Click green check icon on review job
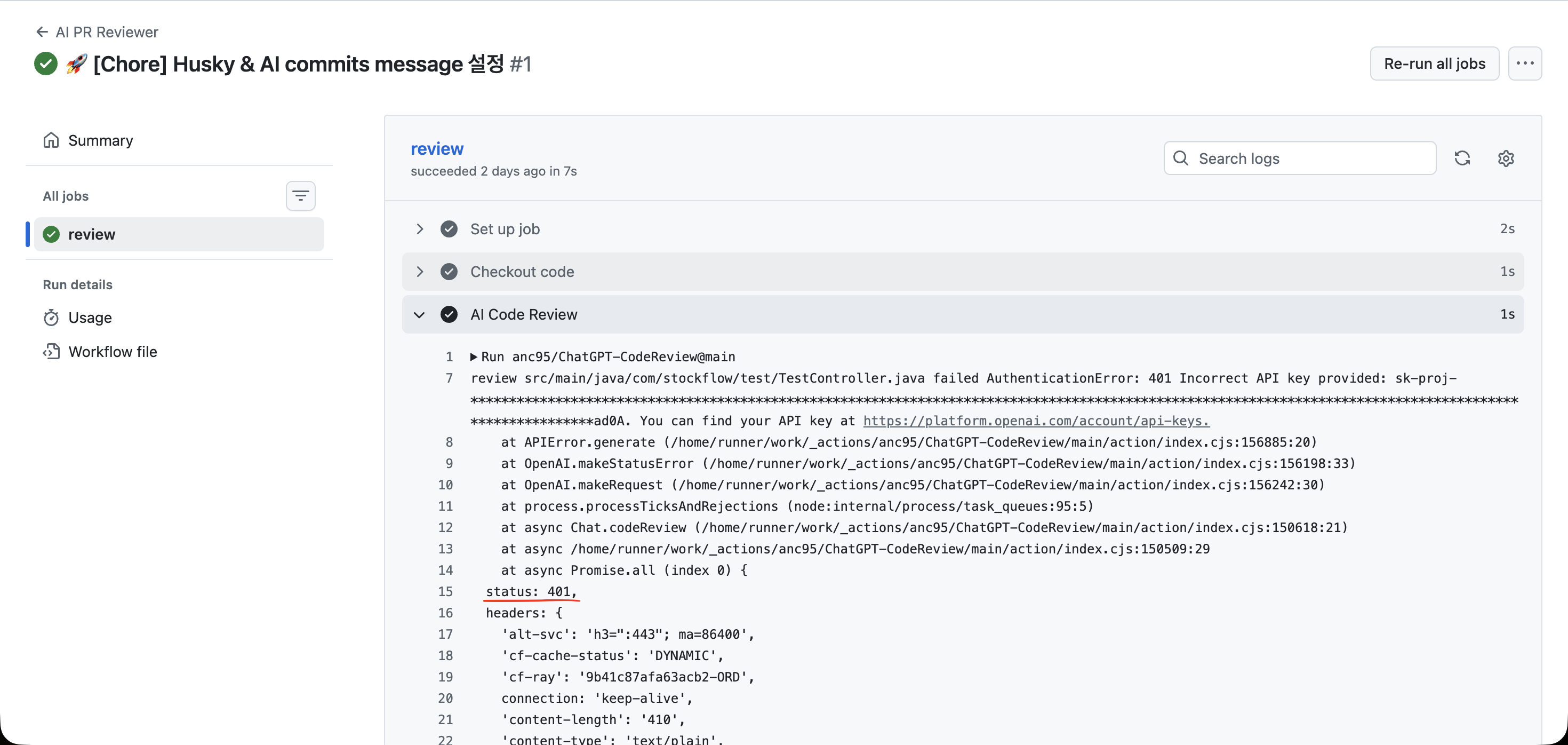 pyautogui.click(x=51, y=234)
